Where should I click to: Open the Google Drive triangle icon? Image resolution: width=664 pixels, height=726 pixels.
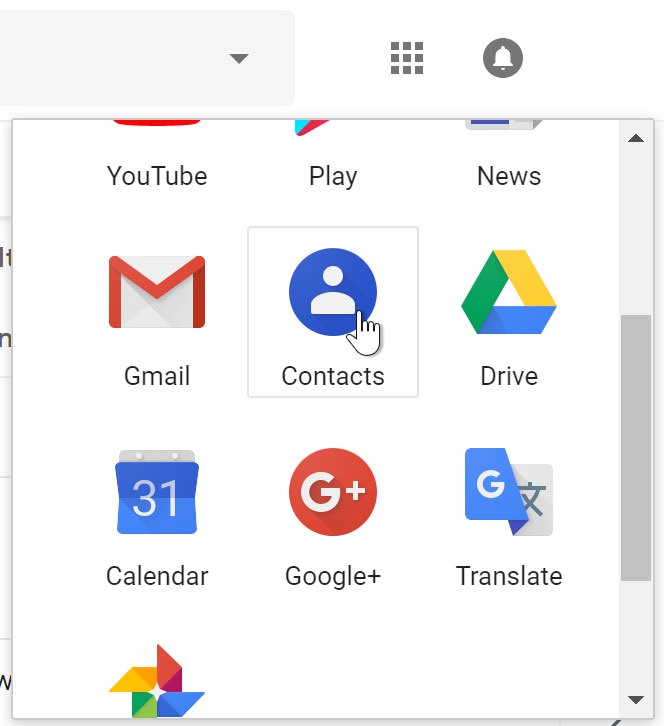[508, 293]
